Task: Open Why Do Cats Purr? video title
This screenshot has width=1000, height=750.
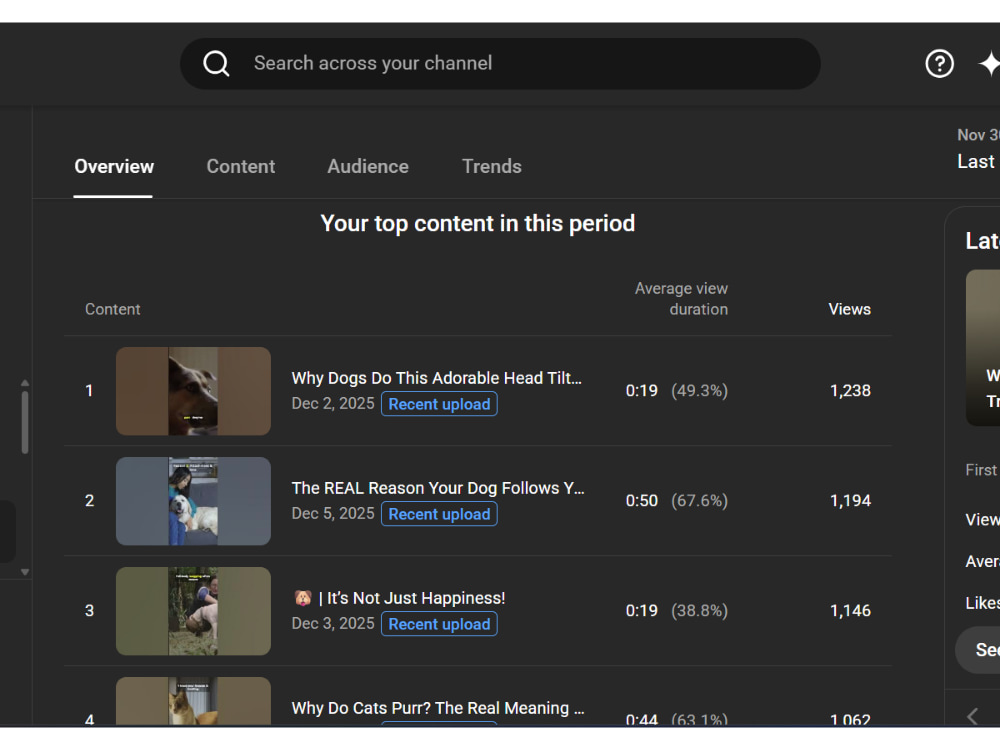Action: [438, 708]
